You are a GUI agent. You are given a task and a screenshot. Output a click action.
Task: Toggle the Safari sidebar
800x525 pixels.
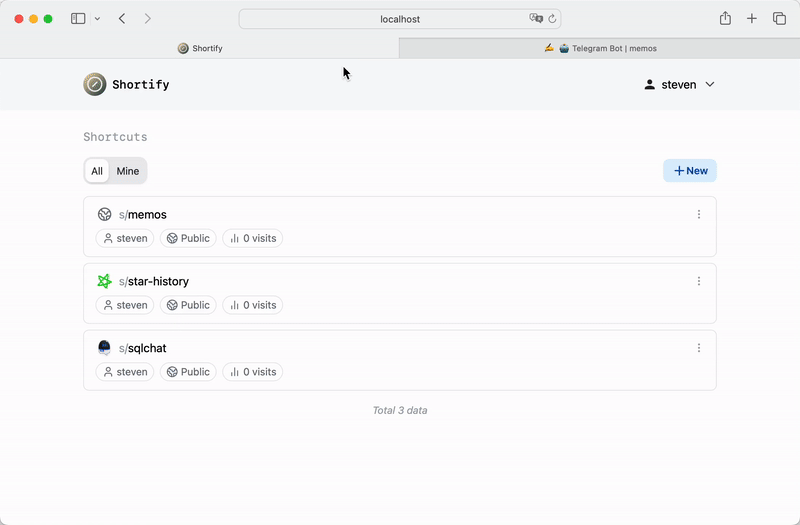point(78,19)
